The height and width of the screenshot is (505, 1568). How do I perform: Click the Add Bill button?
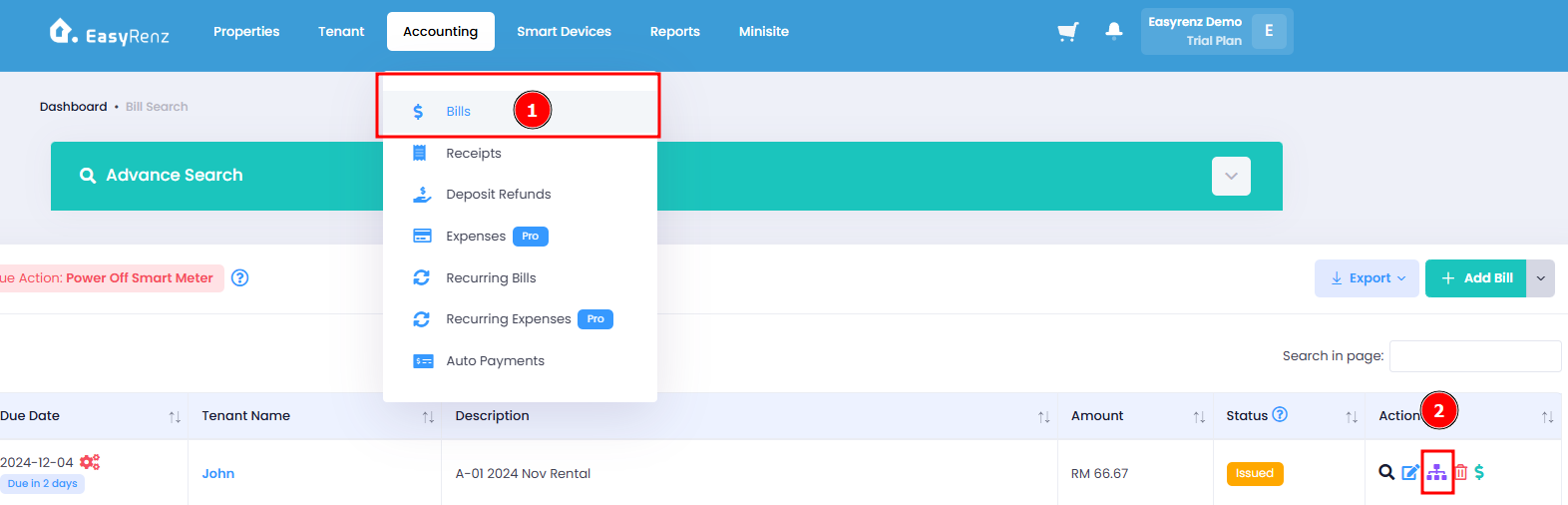pos(1475,278)
